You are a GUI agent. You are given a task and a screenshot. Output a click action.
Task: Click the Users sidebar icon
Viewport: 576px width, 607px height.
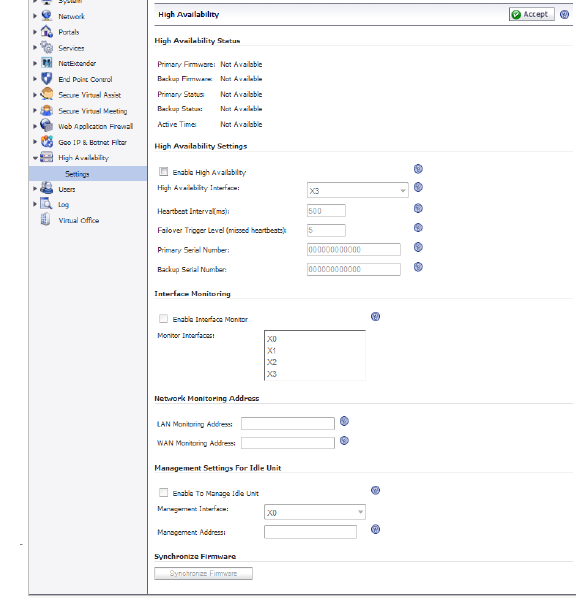[x=46, y=189]
